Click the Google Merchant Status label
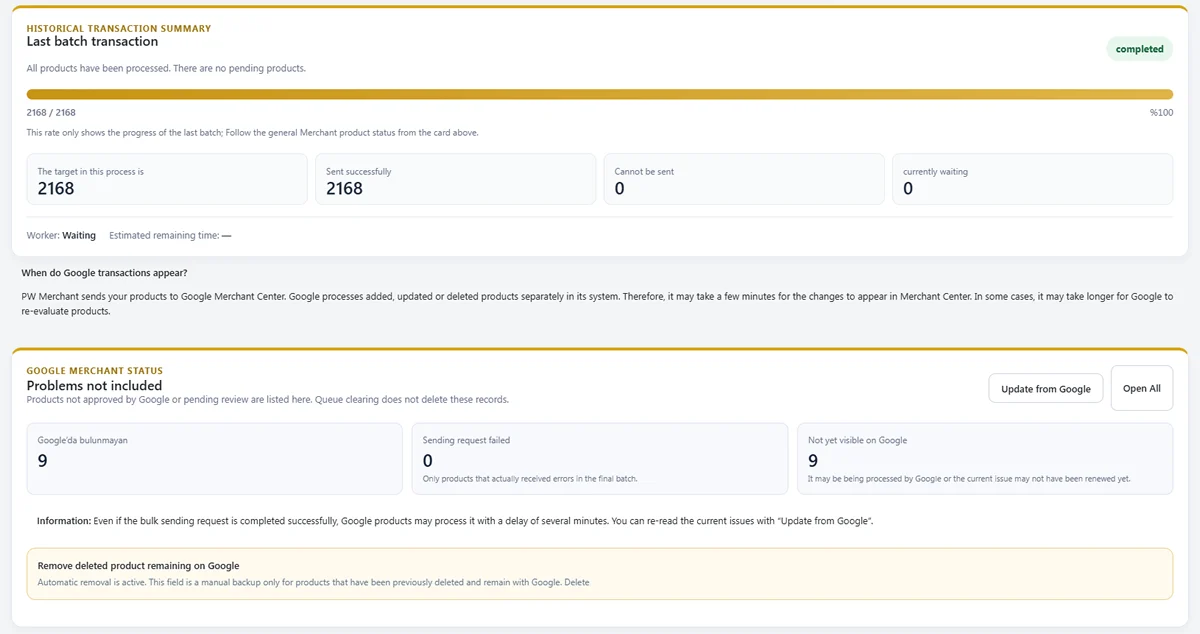The height and width of the screenshot is (634, 1200). pos(94,371)
